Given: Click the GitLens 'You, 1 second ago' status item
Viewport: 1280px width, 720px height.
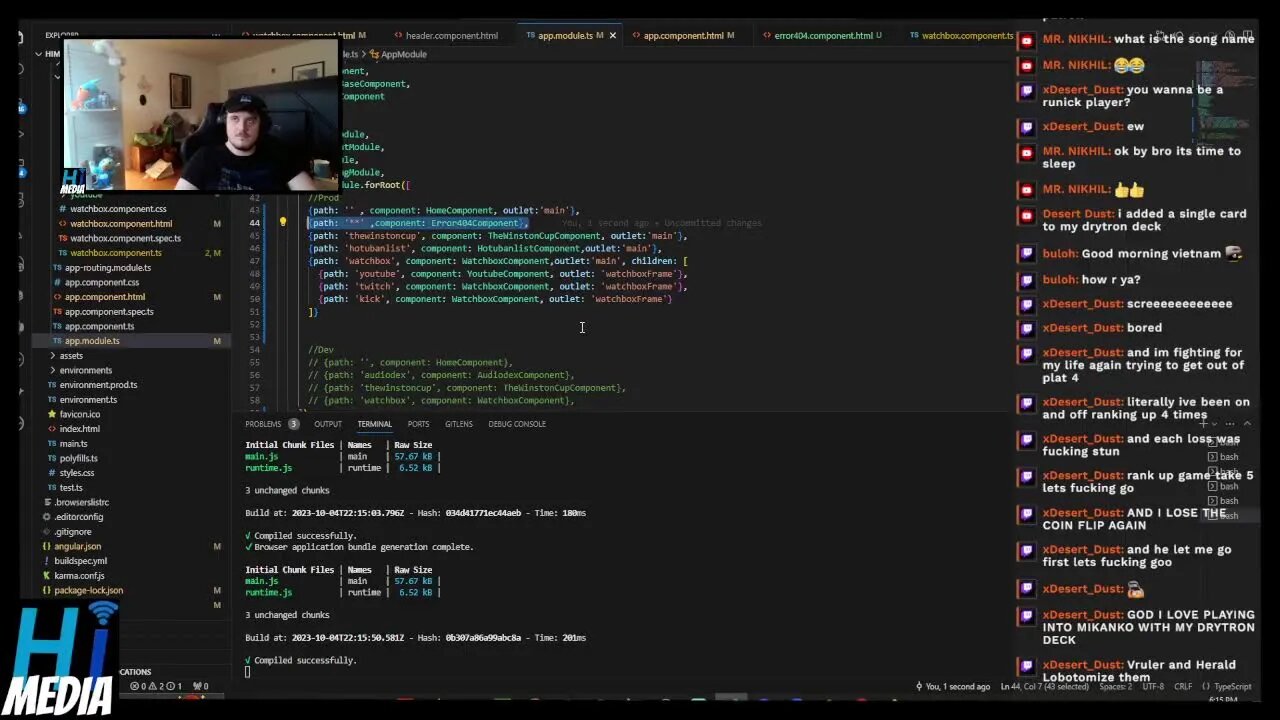Looking at the screenshot, I should pyautogui.click(x=953, y=687).
